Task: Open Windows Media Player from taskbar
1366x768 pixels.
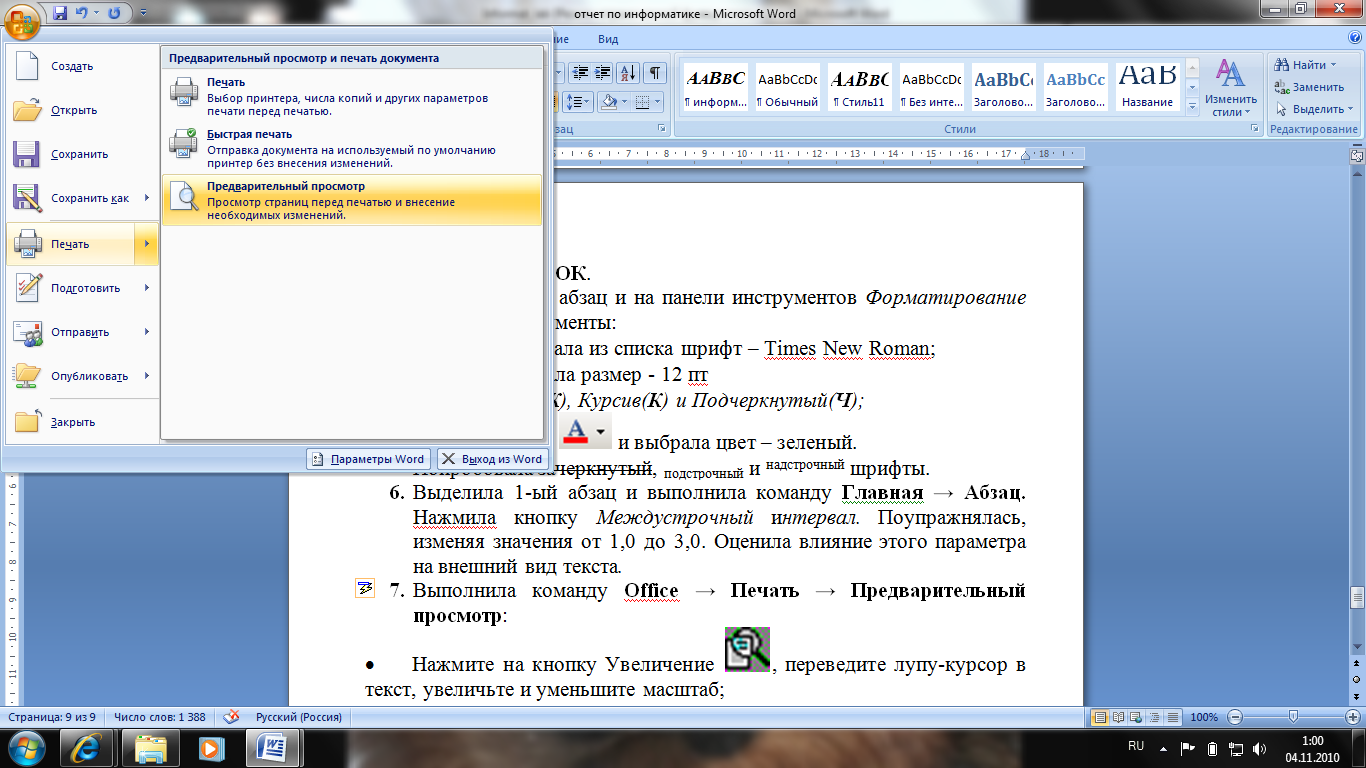Action: tap(210, 747)
